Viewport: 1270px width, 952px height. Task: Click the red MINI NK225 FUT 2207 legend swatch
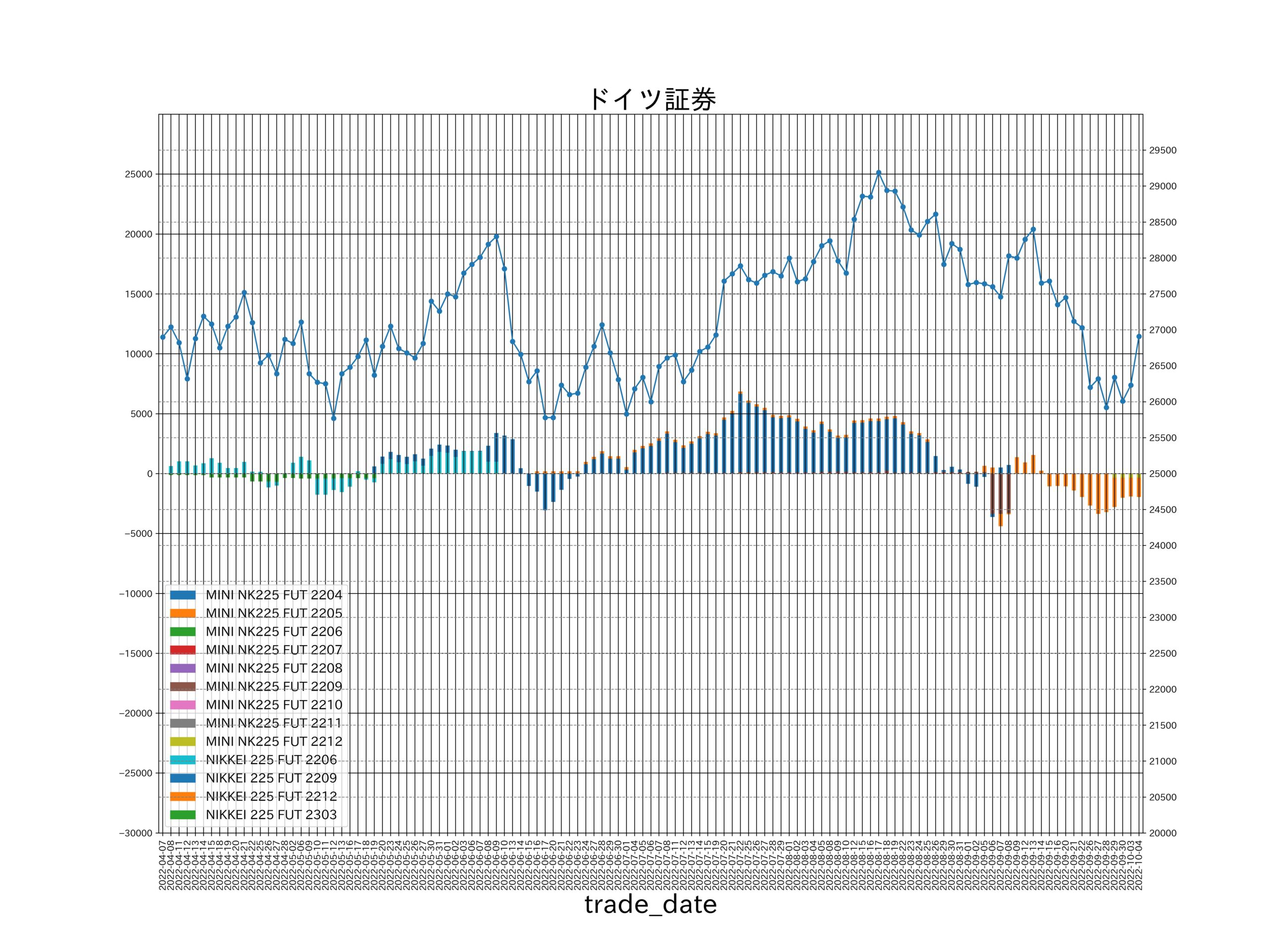(183, 650)
